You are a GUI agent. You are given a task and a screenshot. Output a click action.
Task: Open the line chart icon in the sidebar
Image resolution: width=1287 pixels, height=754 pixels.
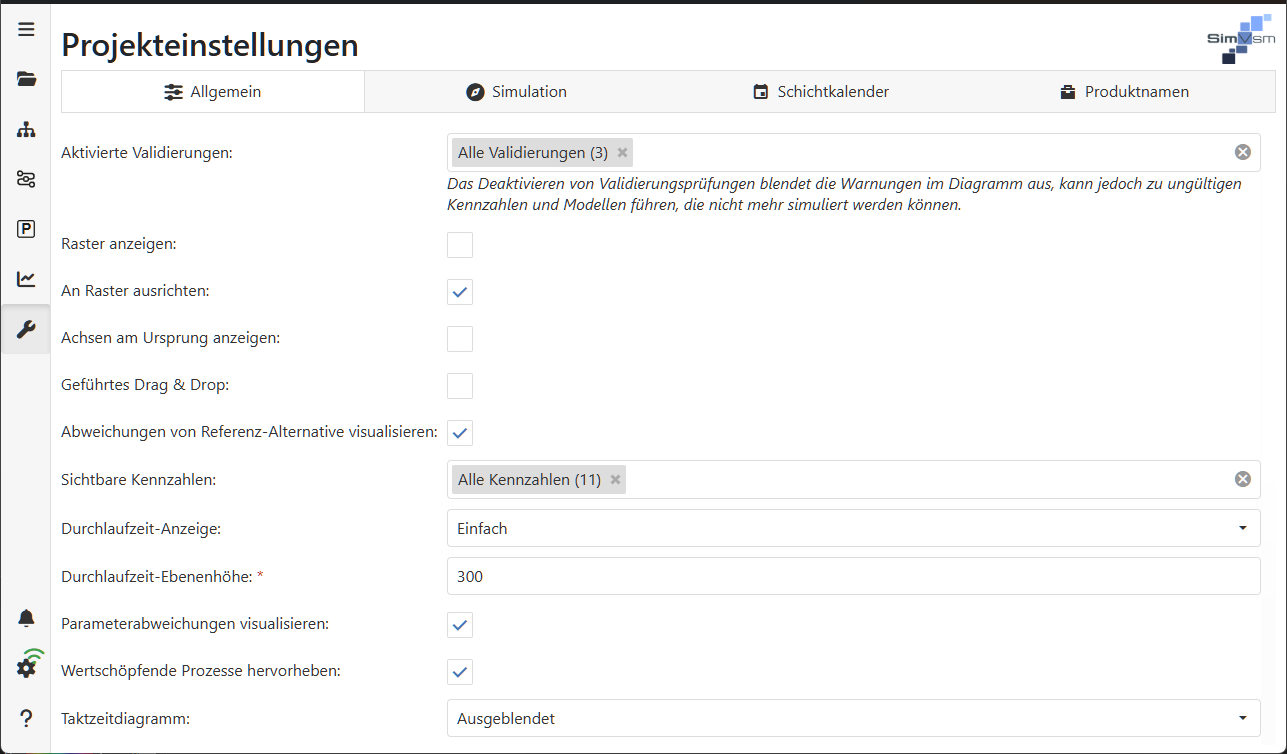point(26,279)
